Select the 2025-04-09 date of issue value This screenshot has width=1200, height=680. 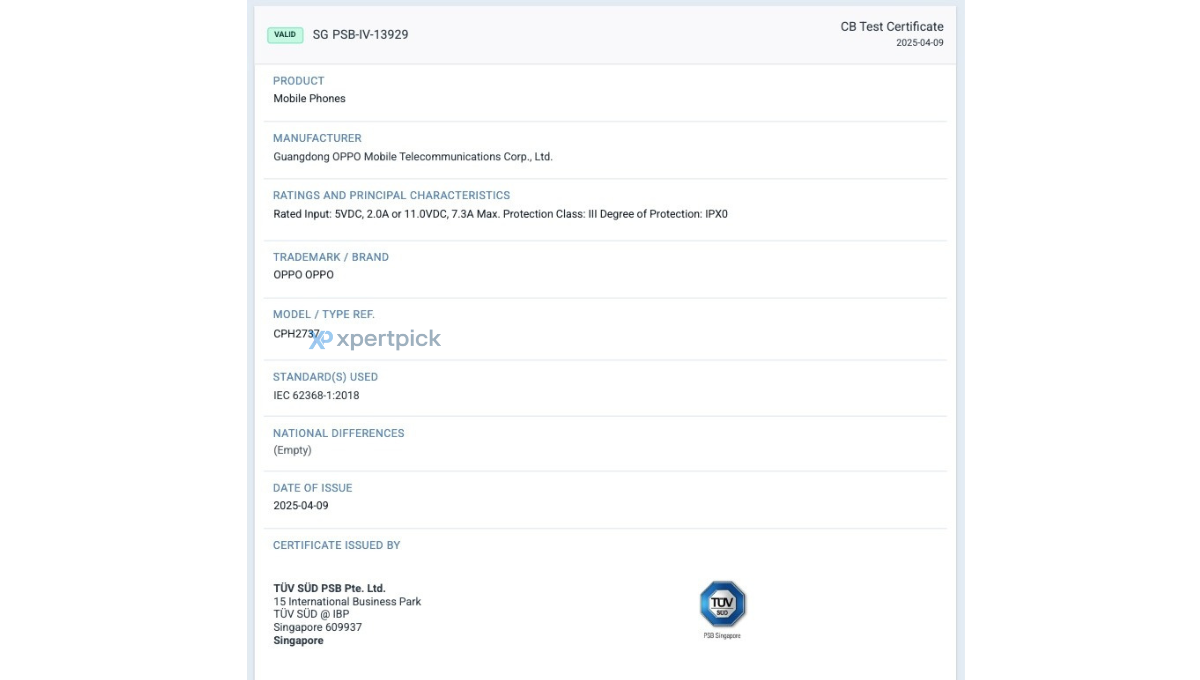(x=301, y=506)
